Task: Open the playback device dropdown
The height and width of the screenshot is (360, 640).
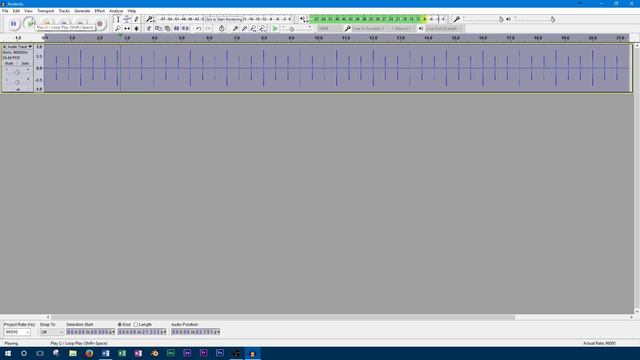Action: [444, 29]
